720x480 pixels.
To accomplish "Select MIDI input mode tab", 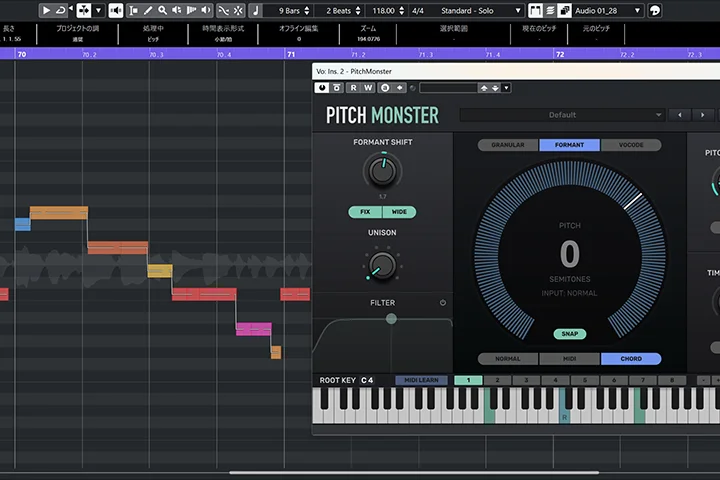I will pos(569,359).
